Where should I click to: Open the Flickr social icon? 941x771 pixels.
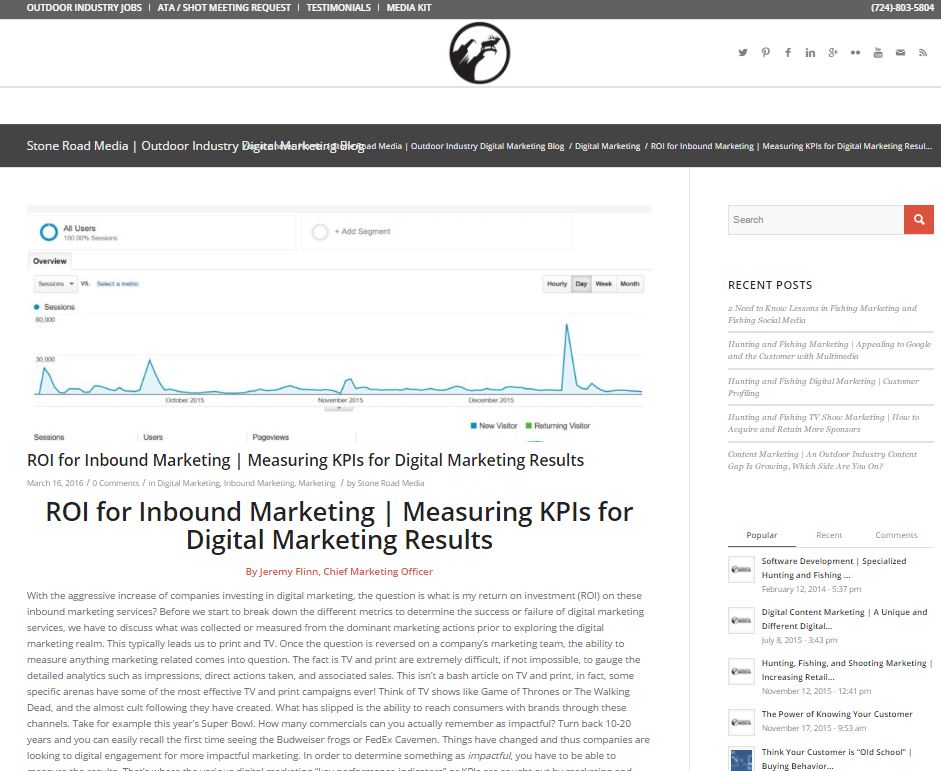point(855,53)
